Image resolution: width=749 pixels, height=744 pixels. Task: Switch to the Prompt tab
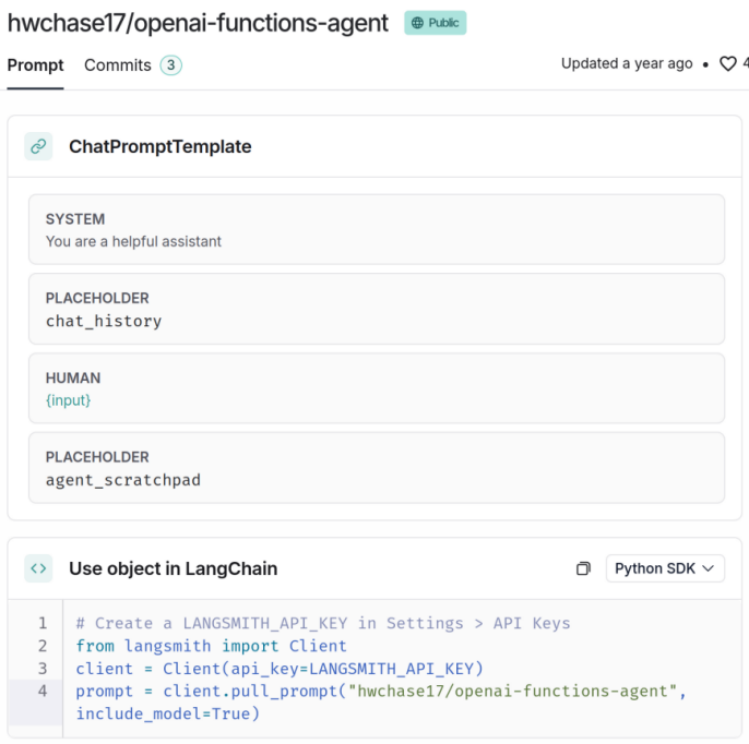tap(35, 65)
